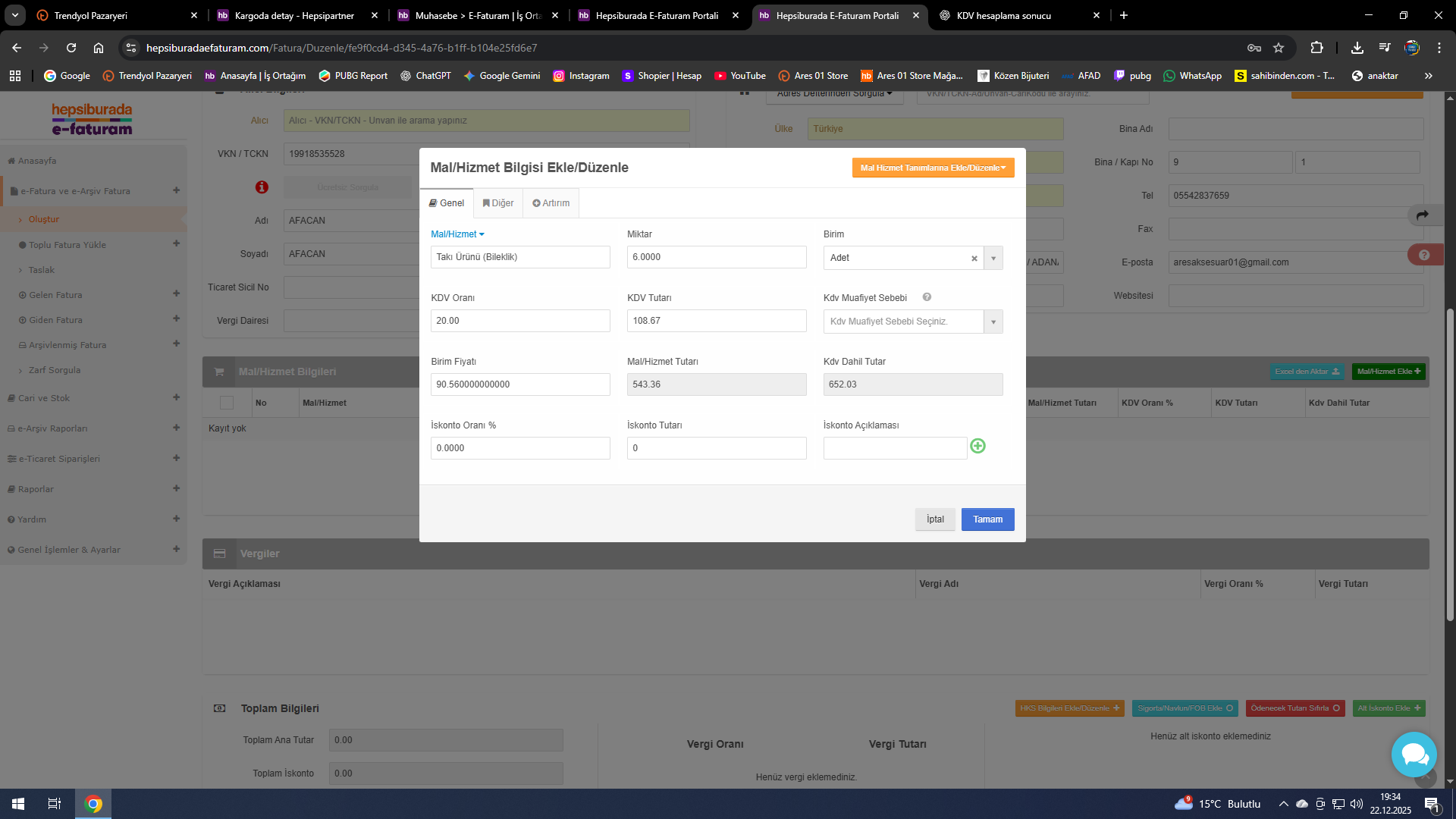Open ChatGPT bookmark
Viewport: 1456px width, 819px height.
point(425,76)
